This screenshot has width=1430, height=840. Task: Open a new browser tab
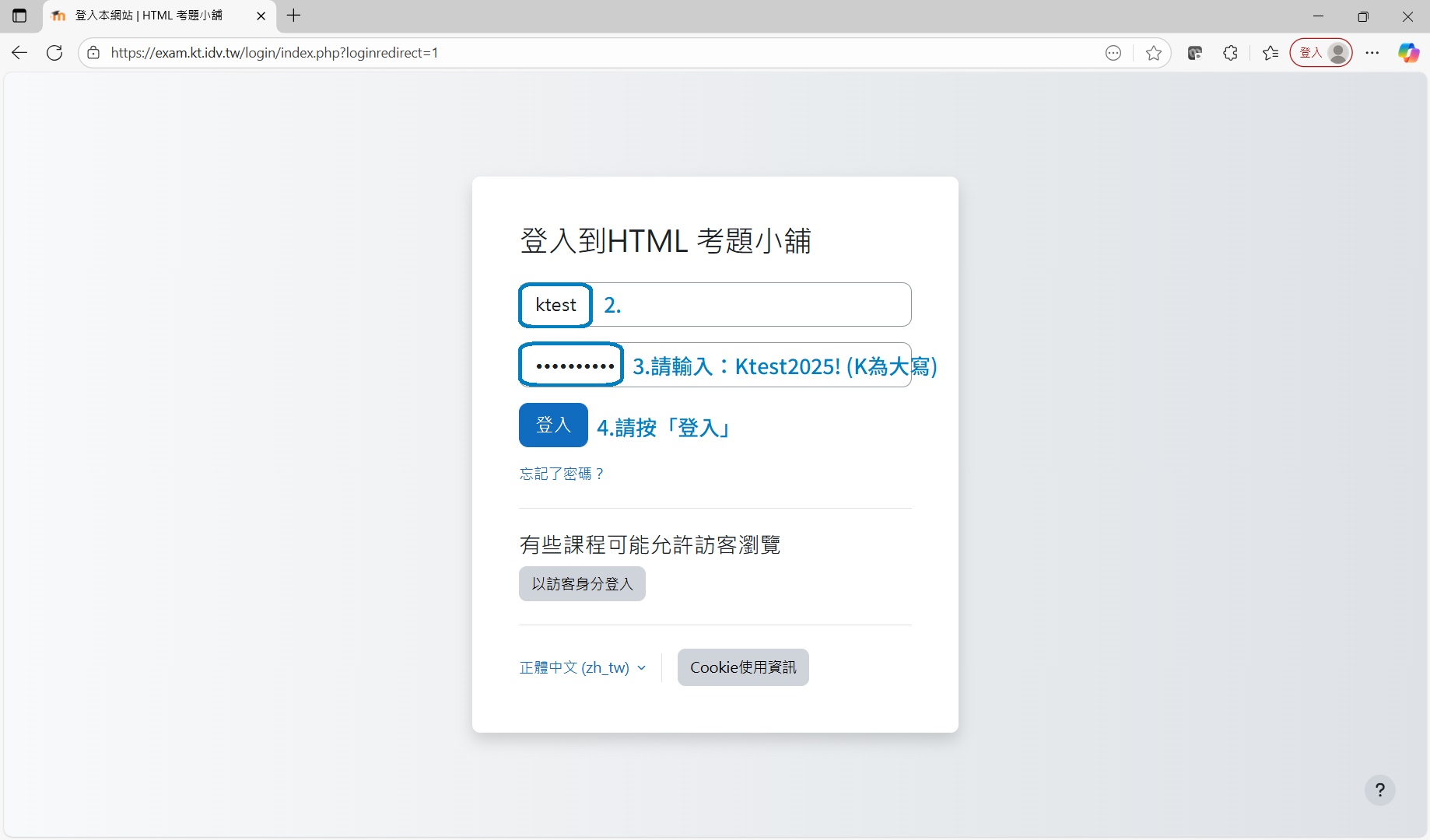pyautogui.click(x=293, y=16)
